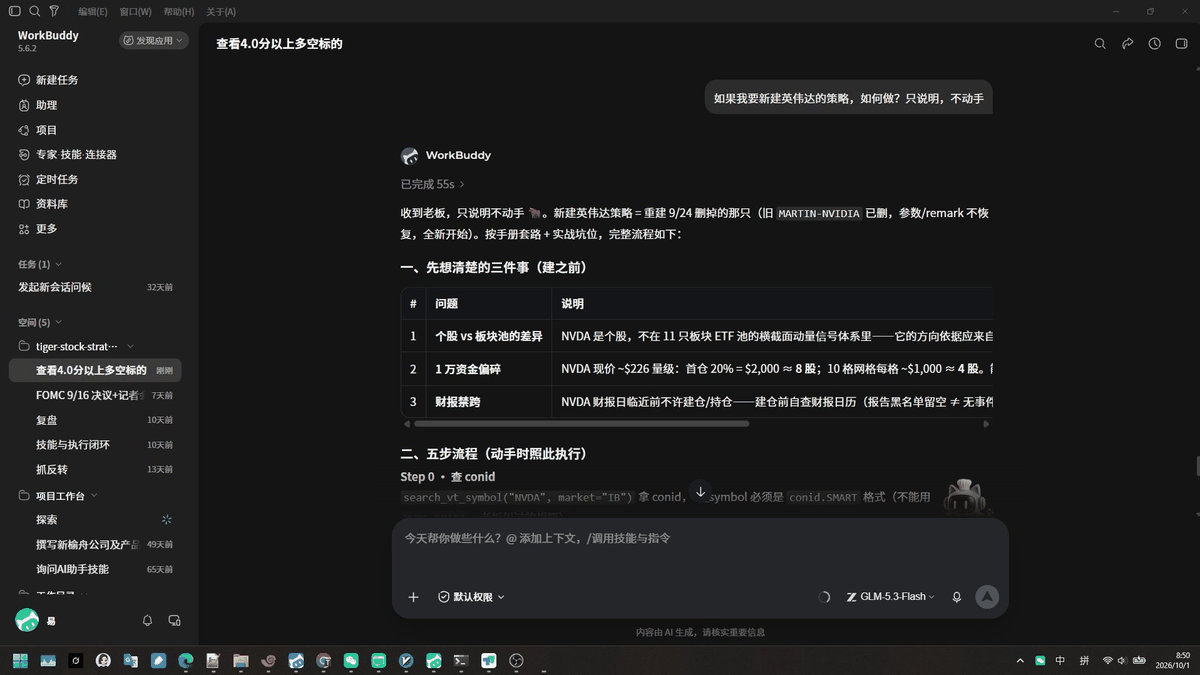The width and height of the screenshot is (1200, 675).
Task: Click the plus icon to add attachment
Action: click(413, 597)
